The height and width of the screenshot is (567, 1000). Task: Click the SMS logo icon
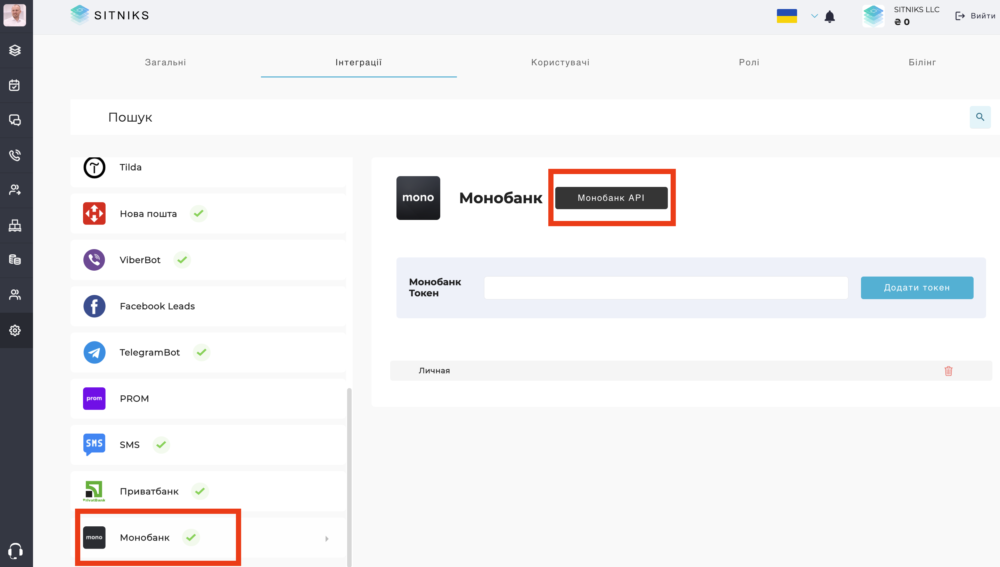(94, 445)
